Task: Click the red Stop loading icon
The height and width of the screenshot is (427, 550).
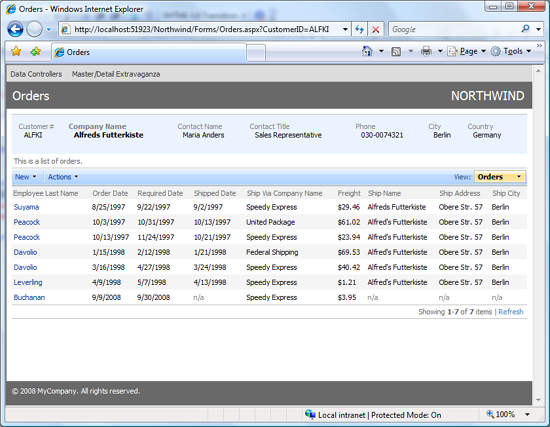Action: pyautogui.click(x=376, y=29)
